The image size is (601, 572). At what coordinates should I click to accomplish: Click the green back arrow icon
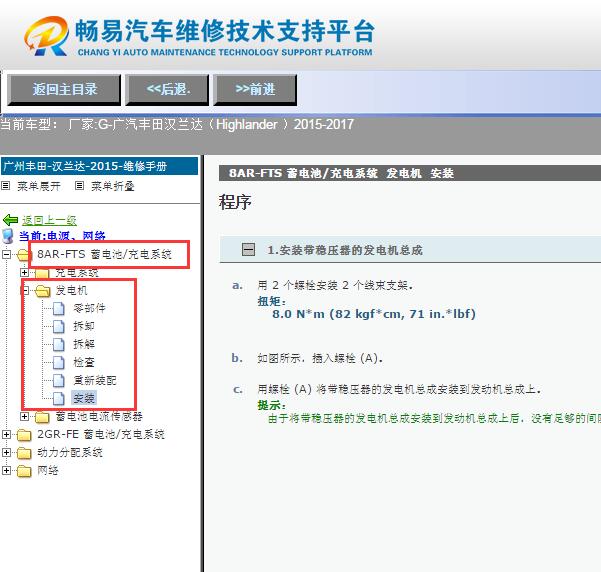(x=10, y=220)
